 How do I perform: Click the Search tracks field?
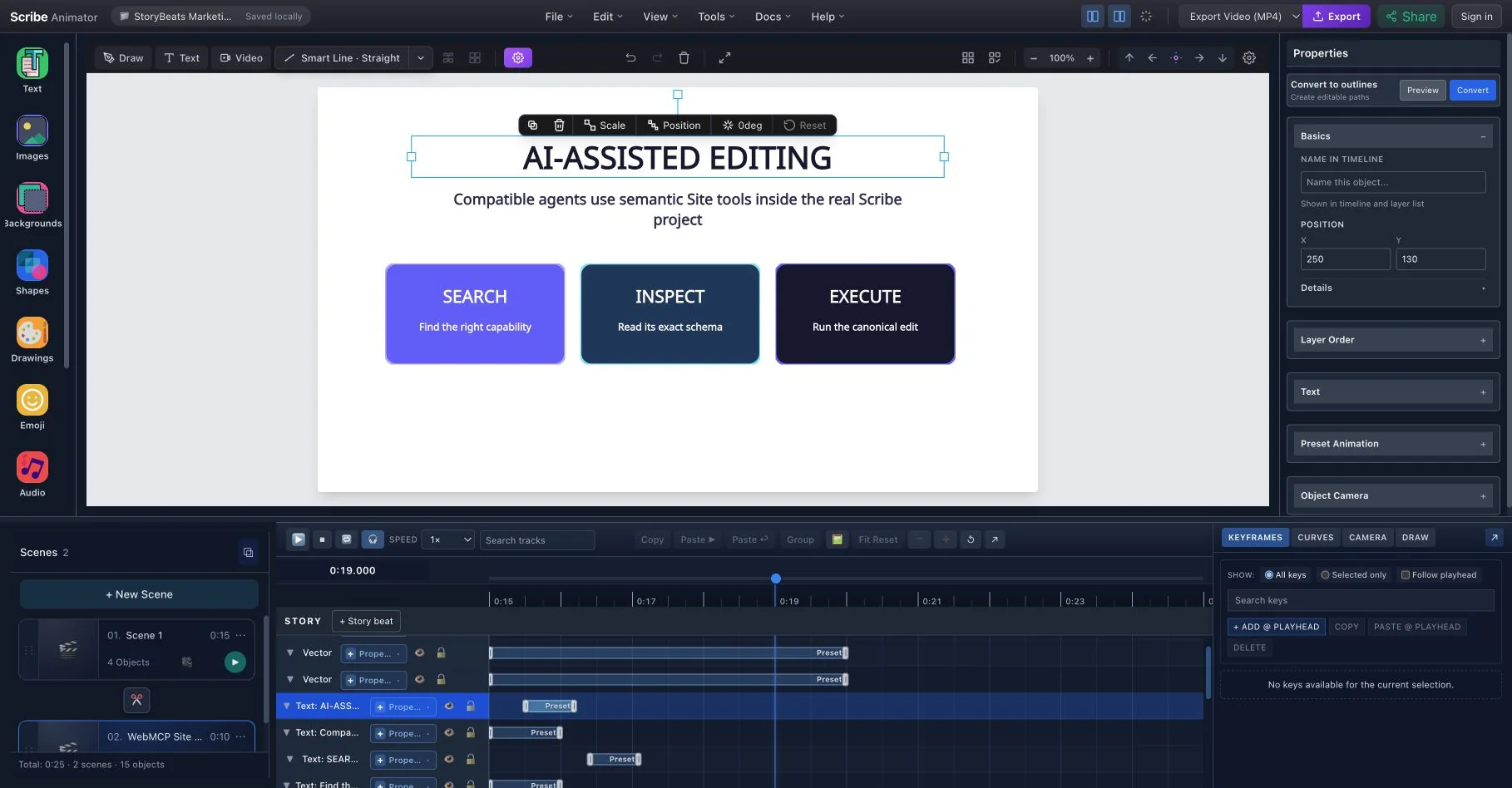[x=537, y=540]
